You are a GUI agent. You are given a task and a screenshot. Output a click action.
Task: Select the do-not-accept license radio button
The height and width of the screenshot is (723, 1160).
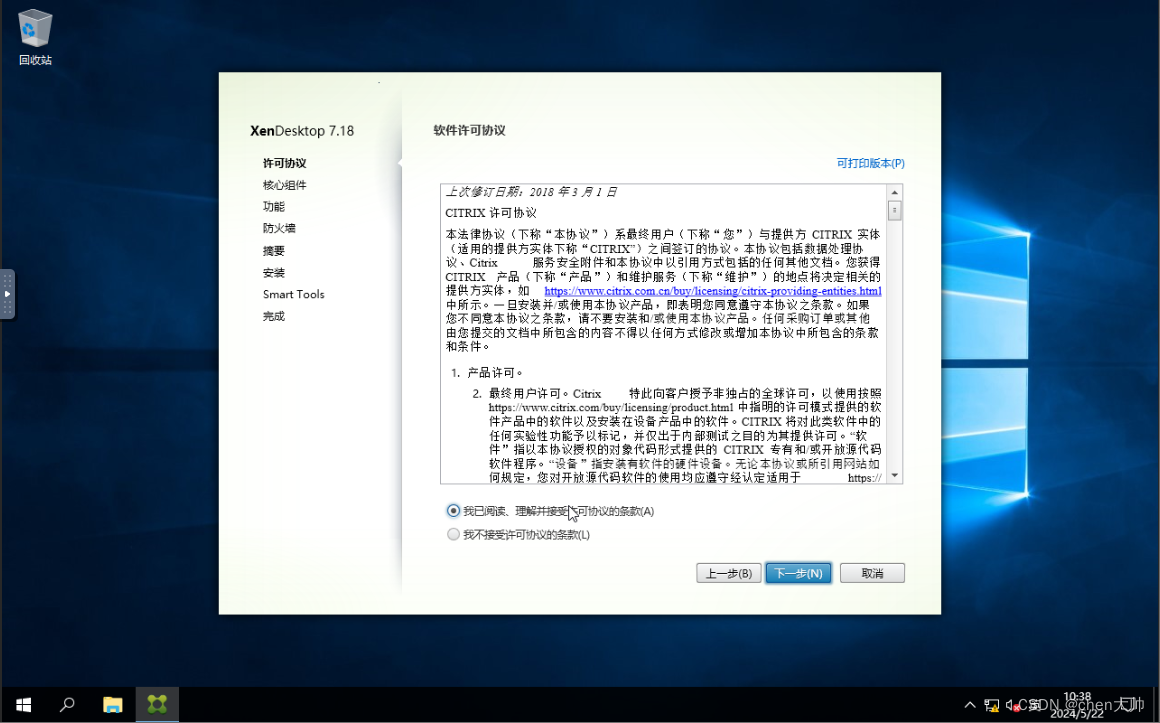(453, 534)
